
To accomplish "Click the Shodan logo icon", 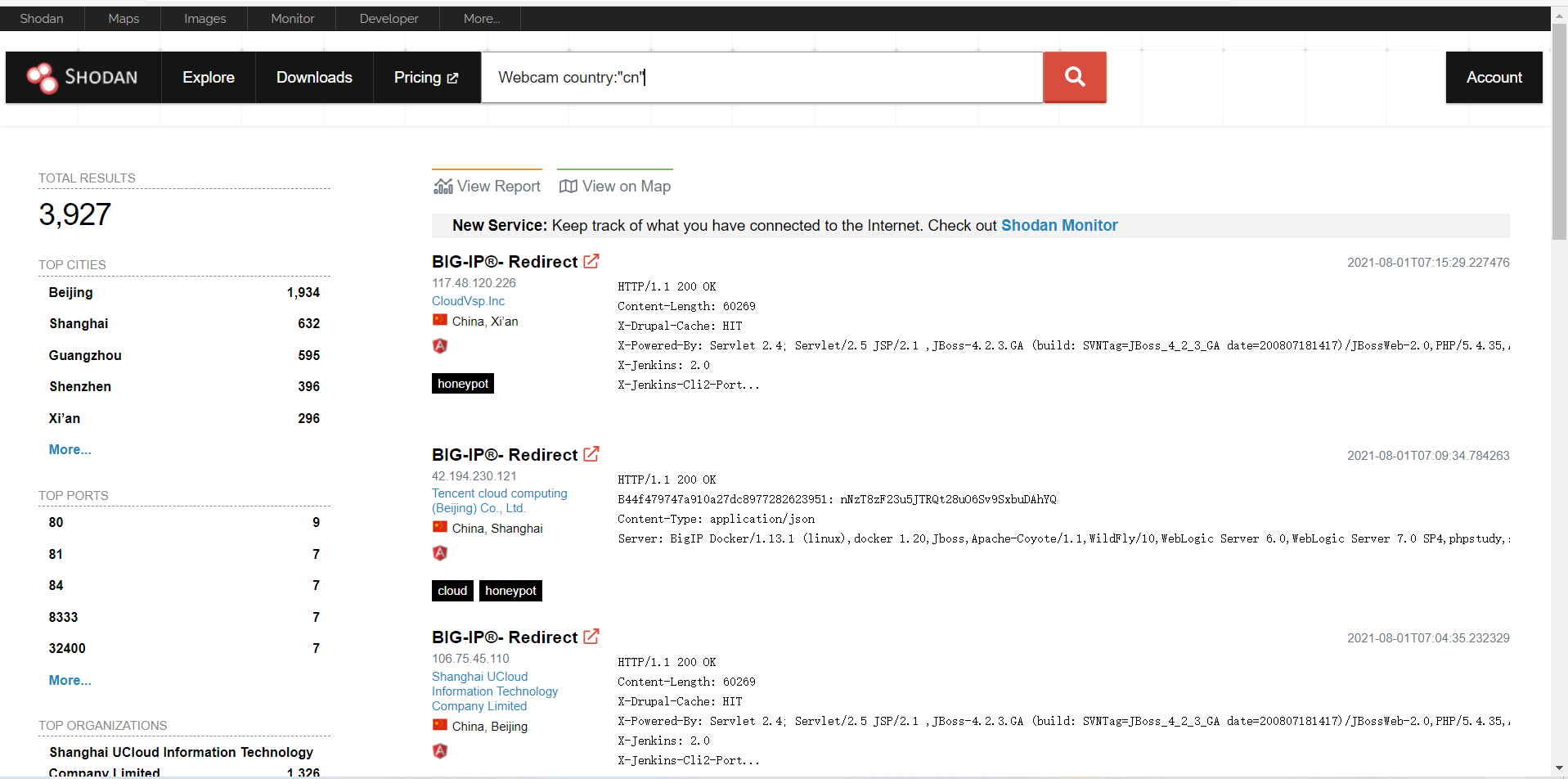I will (42, 78).
